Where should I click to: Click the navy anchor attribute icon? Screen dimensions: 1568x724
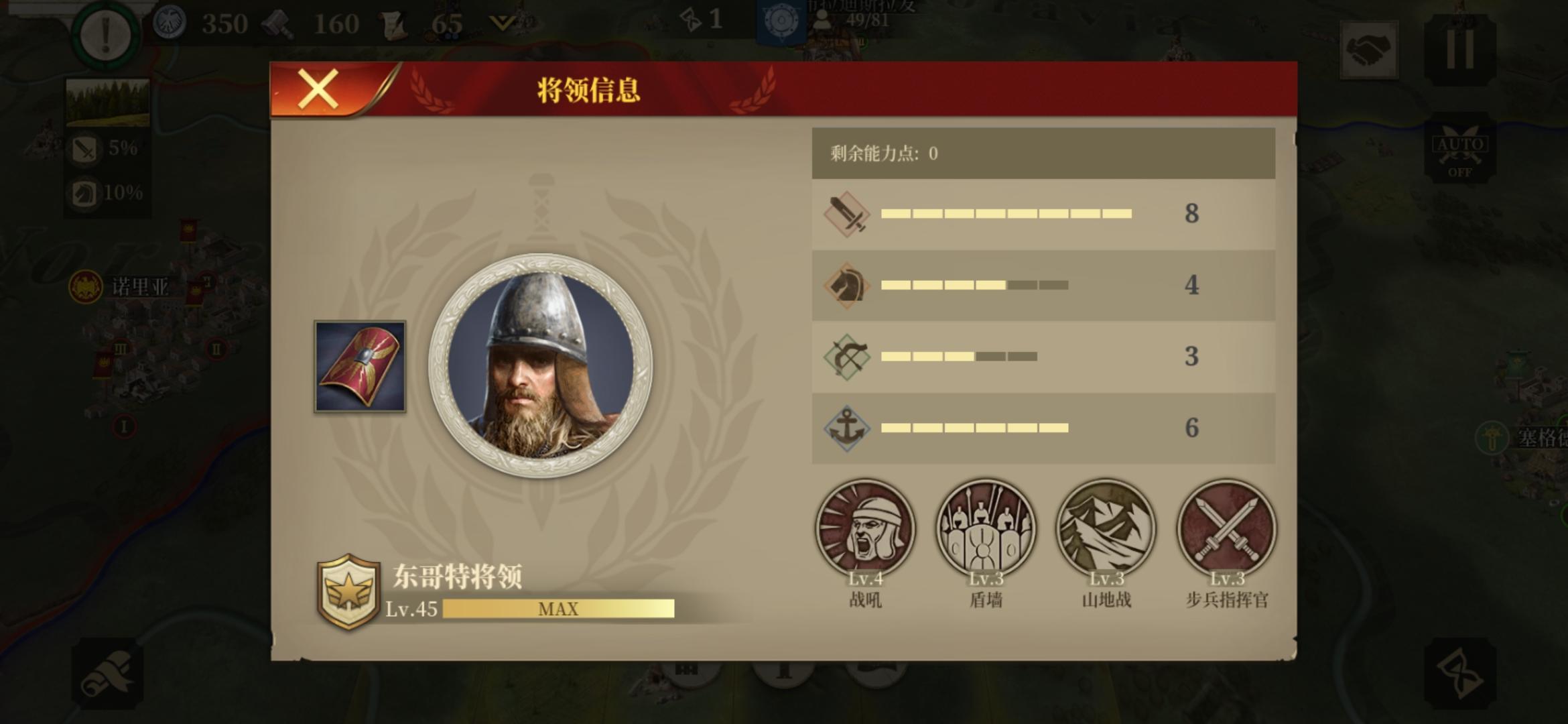[x=846, y=428]
